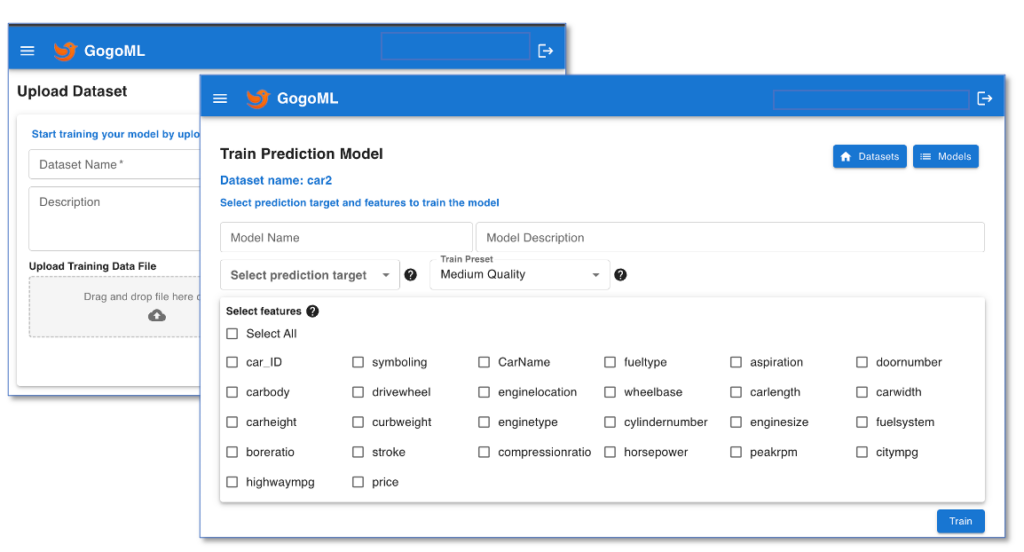Click the Model Name input field
Viewport: 1024px width, 552px height.
332,238
